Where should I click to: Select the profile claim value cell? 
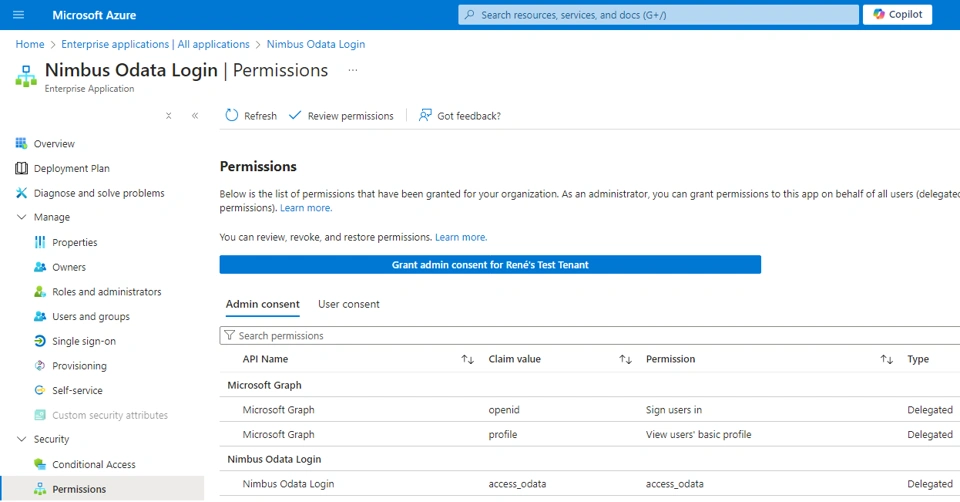click(503, 435)
